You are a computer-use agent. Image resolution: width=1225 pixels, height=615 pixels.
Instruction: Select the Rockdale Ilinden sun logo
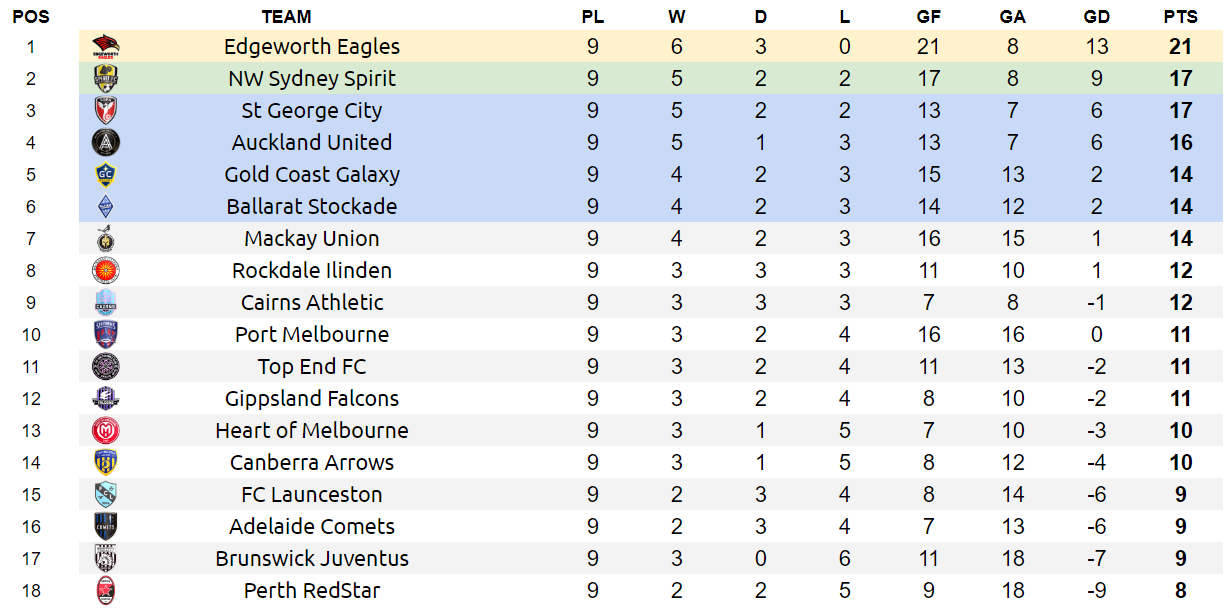[105, 270]
